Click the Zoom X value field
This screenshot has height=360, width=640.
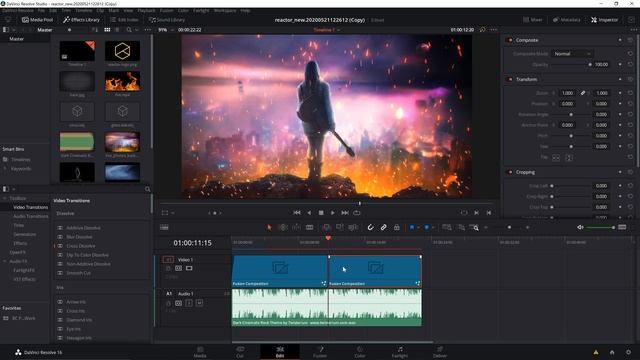568,93
